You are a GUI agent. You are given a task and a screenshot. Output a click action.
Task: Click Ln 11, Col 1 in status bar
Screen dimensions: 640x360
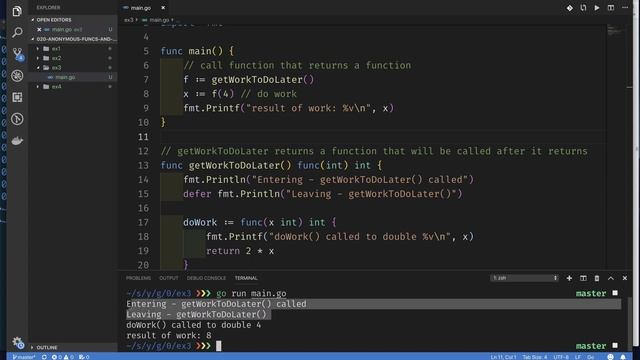503,357
